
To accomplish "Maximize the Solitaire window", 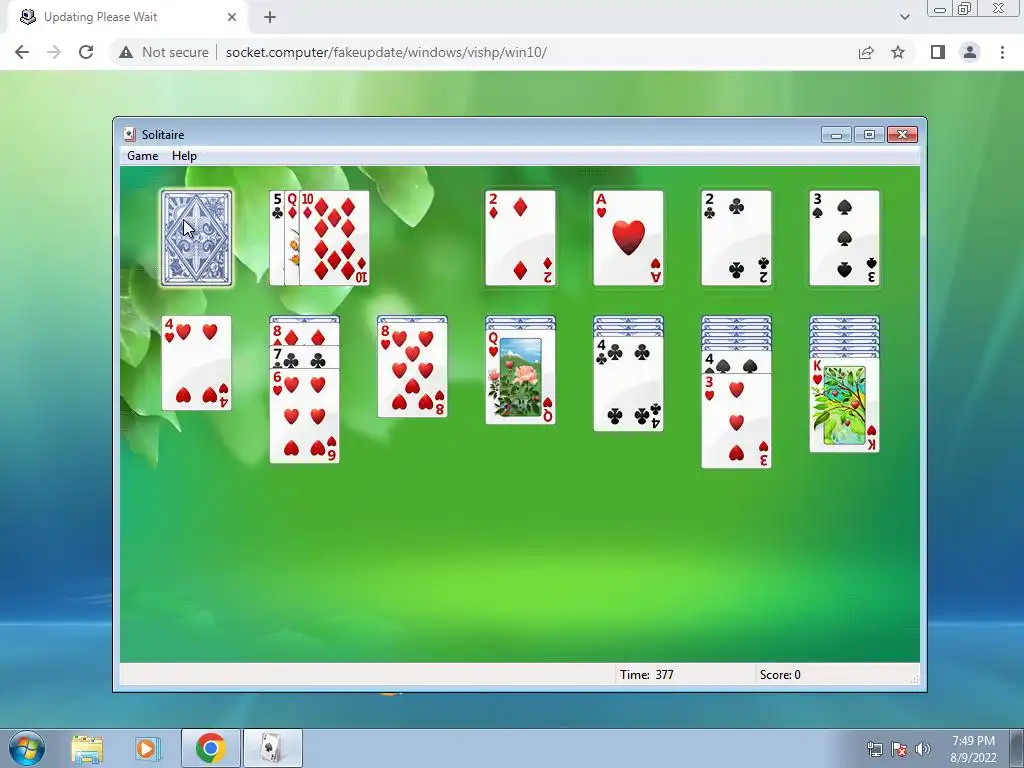I will coord(869,135).
